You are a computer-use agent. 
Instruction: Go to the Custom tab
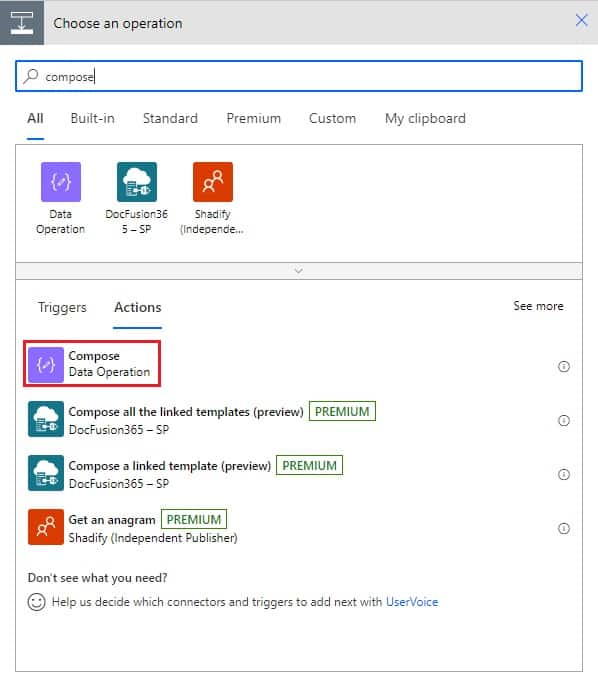332,118
